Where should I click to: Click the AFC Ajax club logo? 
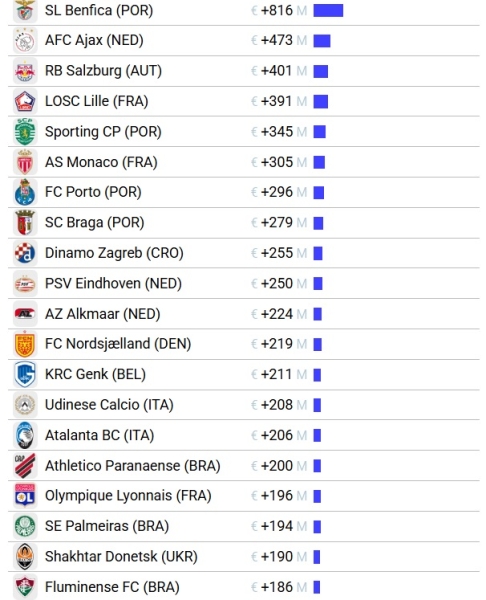(25, 41)
